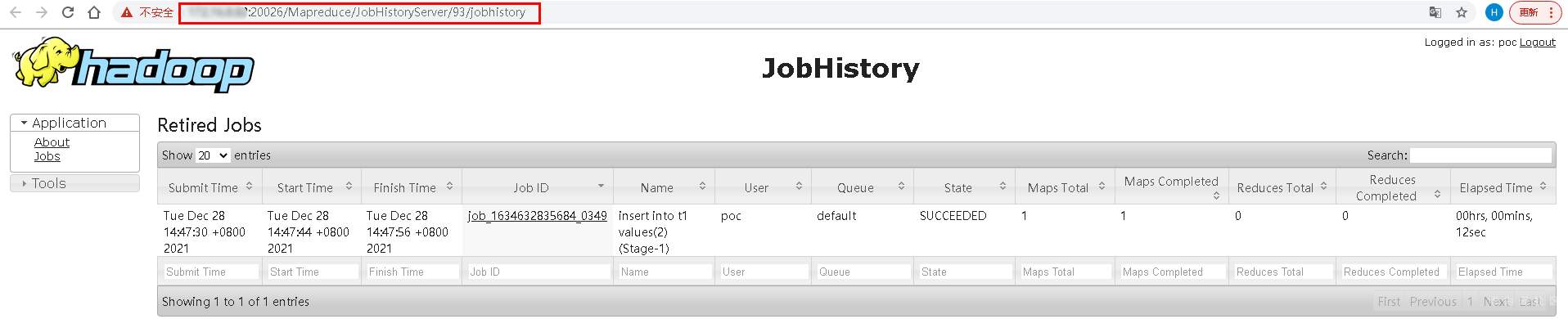The image size is (1568, 319).
Task: Open the Show entries count dropdown
Action: 213,155
